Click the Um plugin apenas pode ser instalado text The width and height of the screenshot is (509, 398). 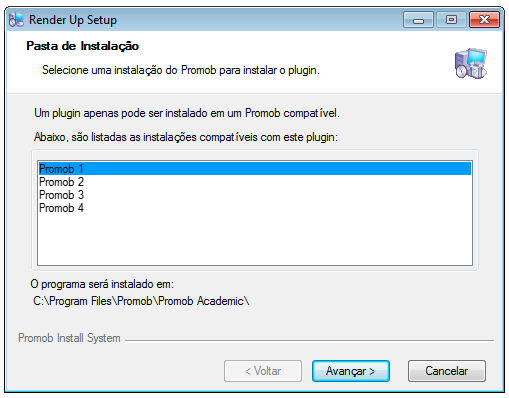click(x=187, y=113)
